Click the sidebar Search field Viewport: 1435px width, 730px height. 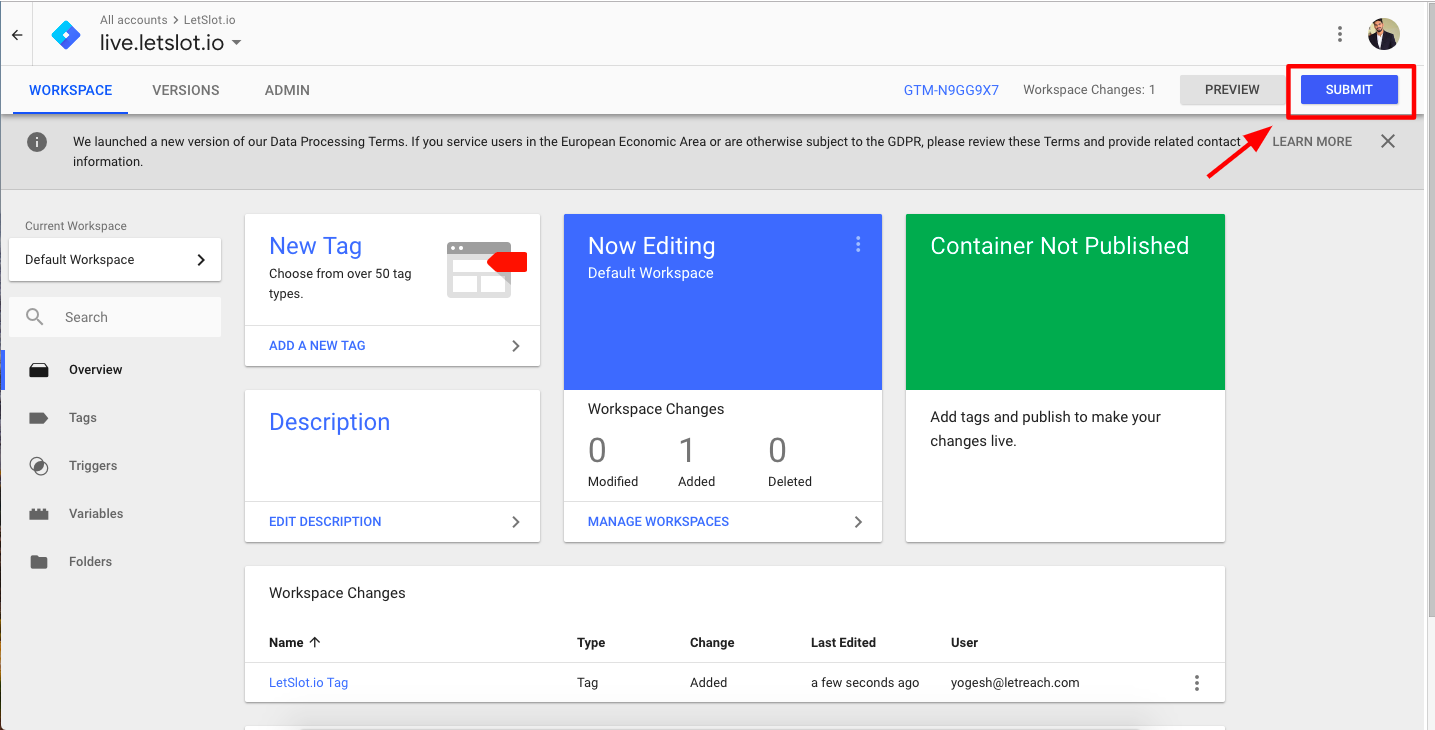click(115, 317)
